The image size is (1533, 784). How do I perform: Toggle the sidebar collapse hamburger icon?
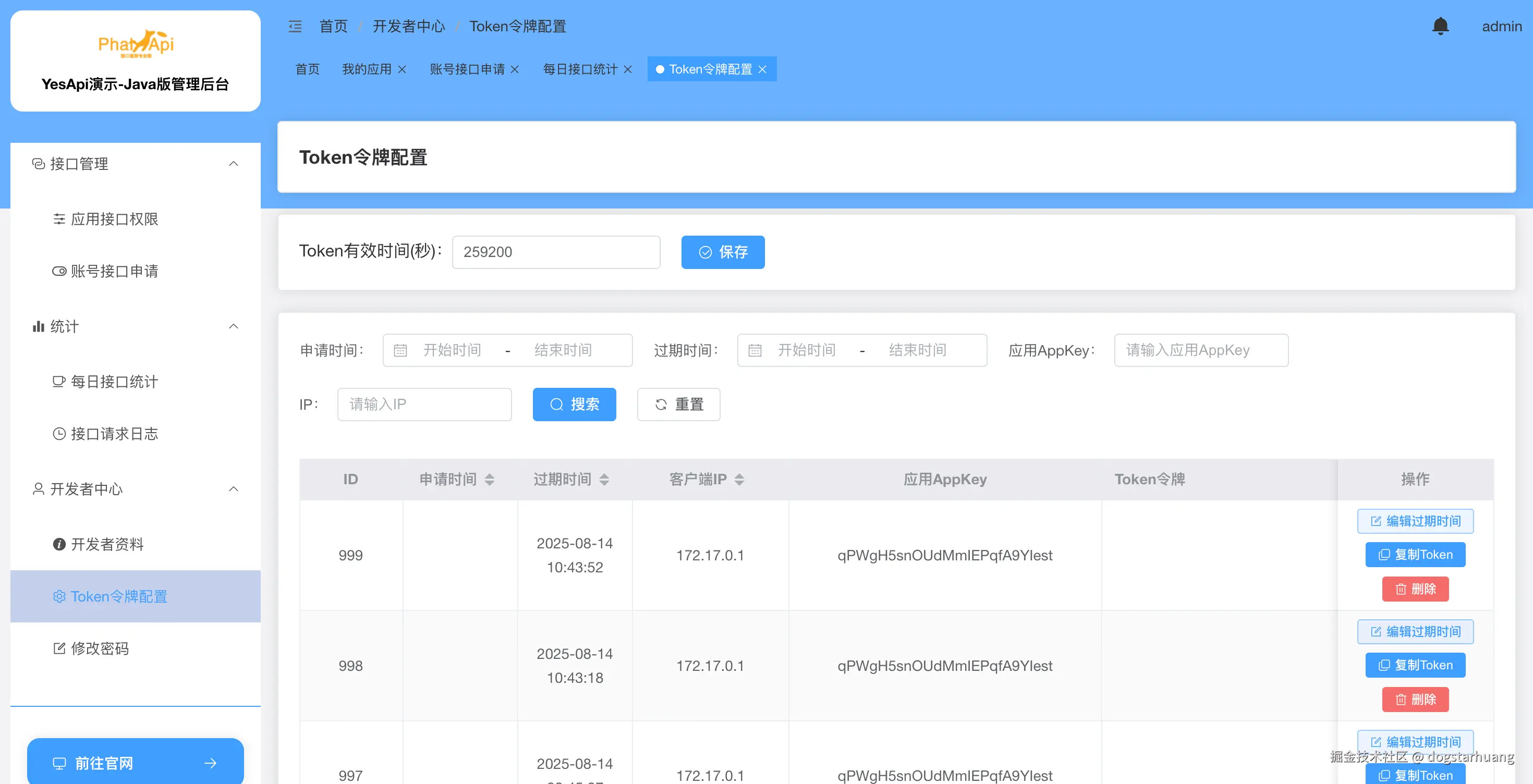point(295,26)
